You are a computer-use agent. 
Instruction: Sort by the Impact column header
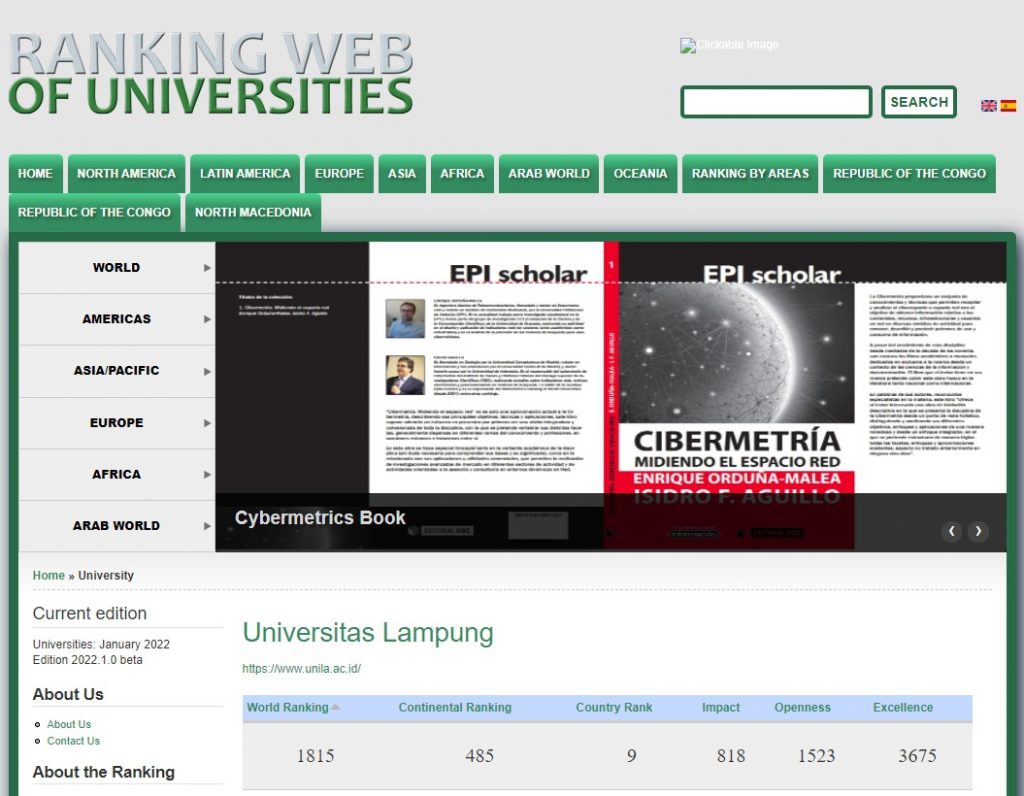point(721,708)
